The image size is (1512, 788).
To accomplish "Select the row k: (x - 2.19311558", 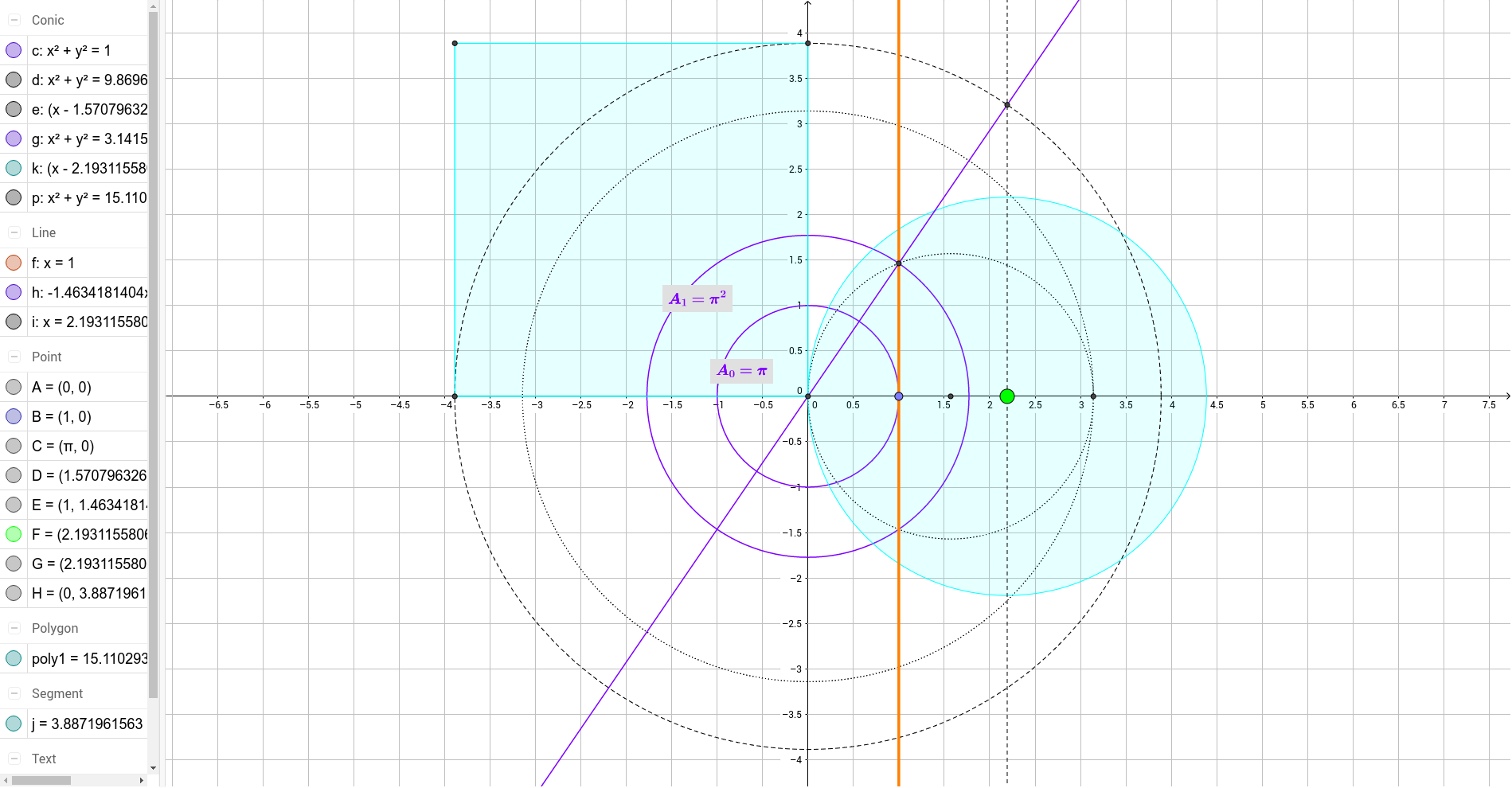I will tap(74, 168).
